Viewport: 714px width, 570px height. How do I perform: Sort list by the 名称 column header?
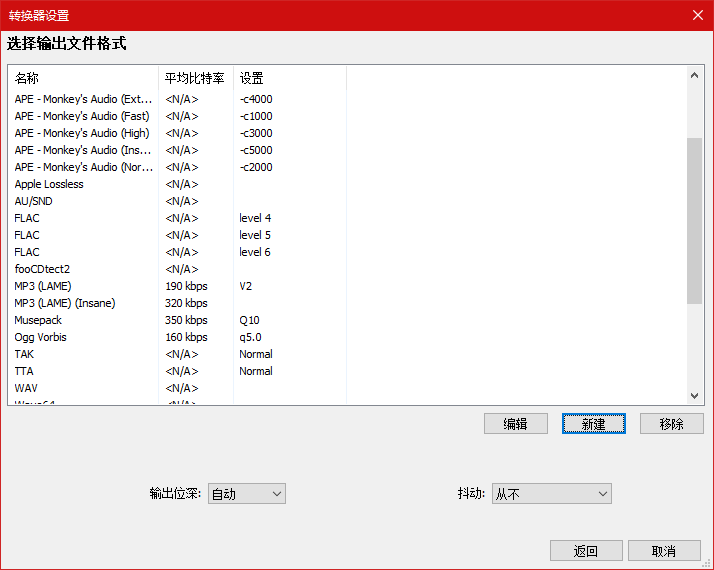[83, 78]
